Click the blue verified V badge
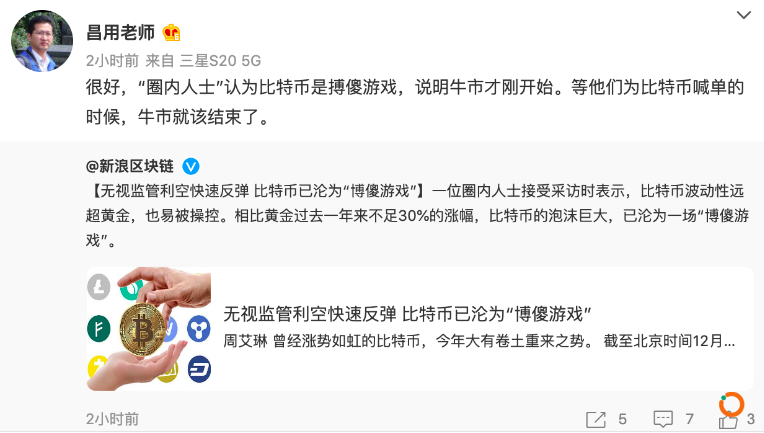Screen dimensions: 764x433 [191, 167]
